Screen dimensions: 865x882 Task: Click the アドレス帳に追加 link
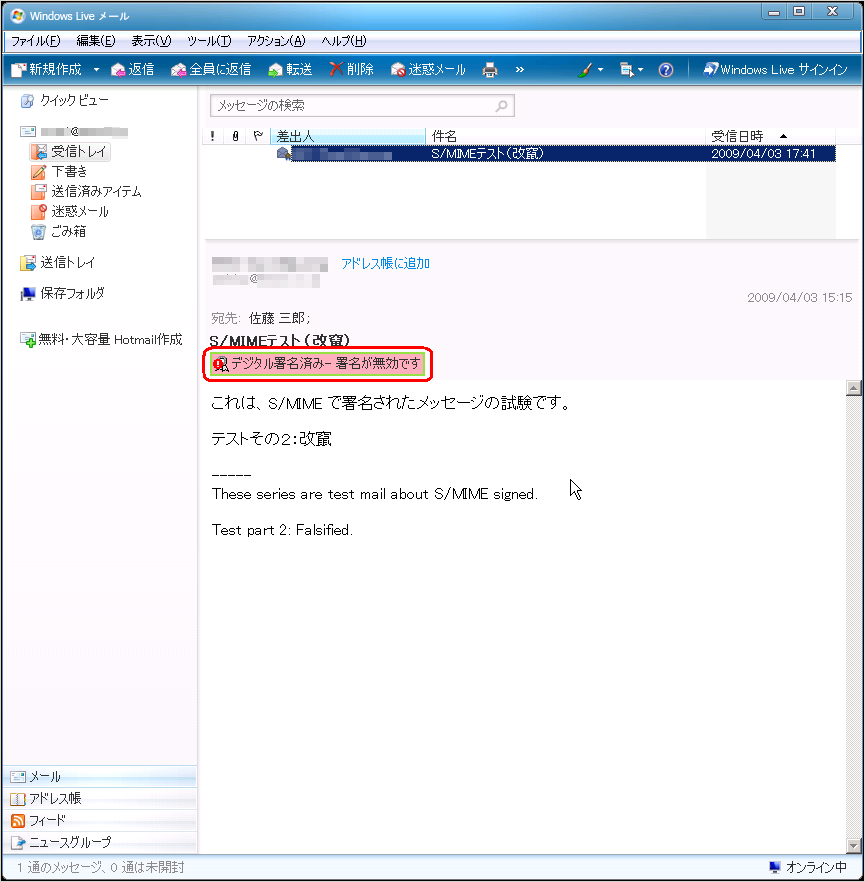(385, 264)
